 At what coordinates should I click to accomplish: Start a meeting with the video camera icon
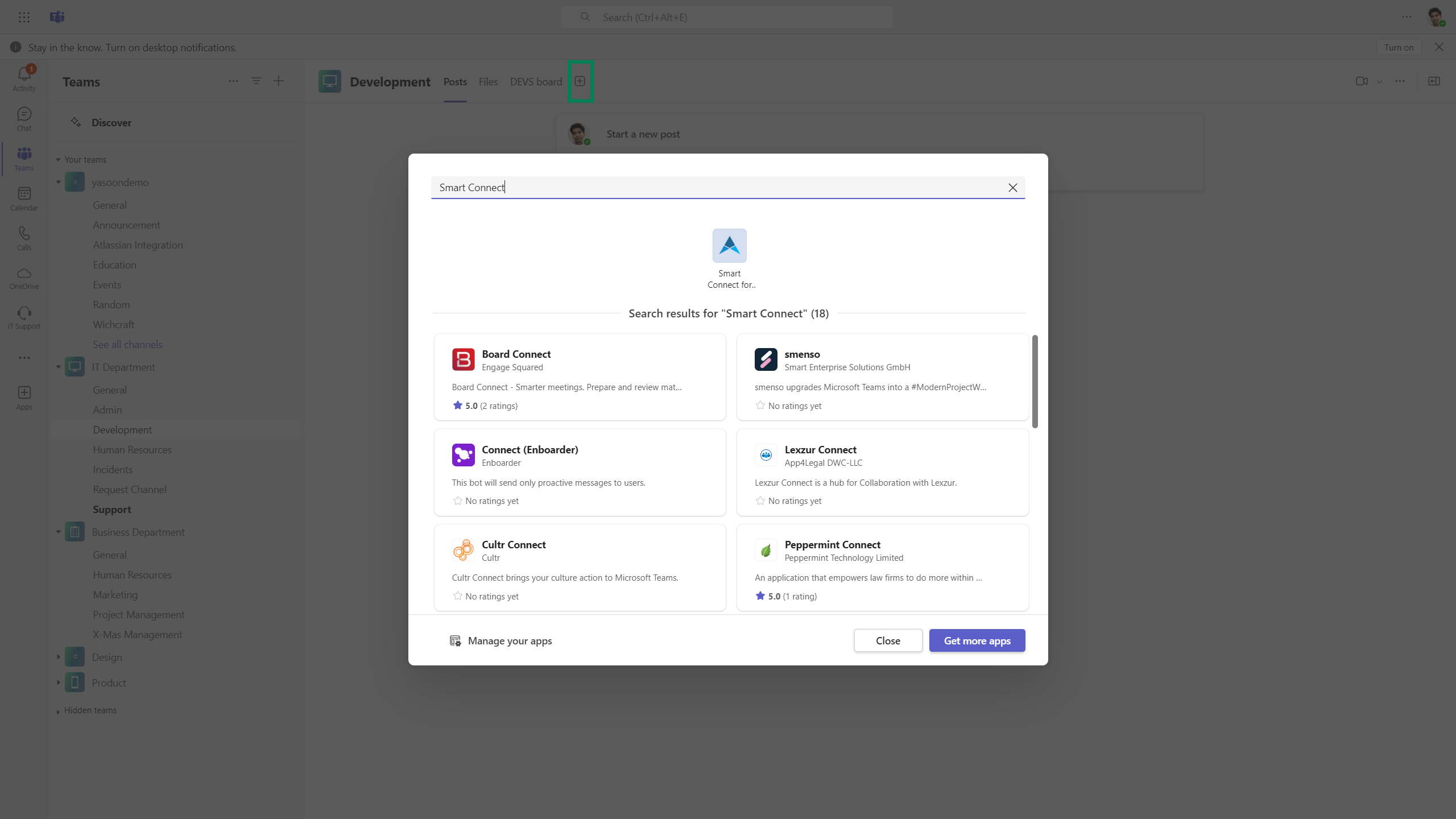(1362, 81)
